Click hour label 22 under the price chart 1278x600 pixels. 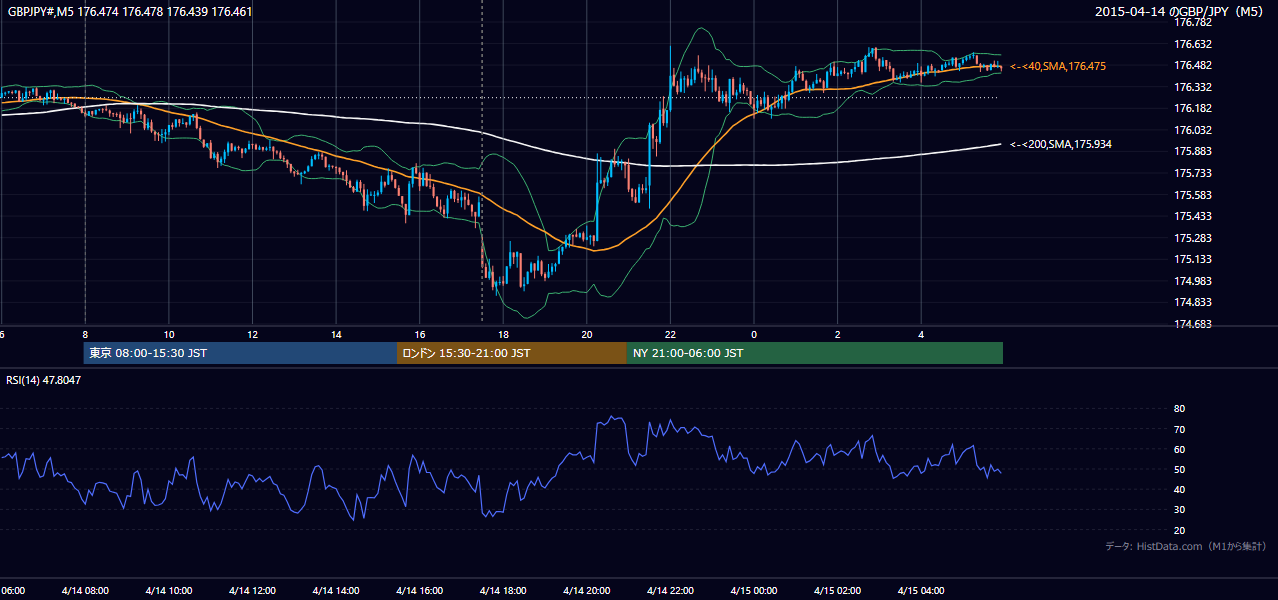[670, 334]
